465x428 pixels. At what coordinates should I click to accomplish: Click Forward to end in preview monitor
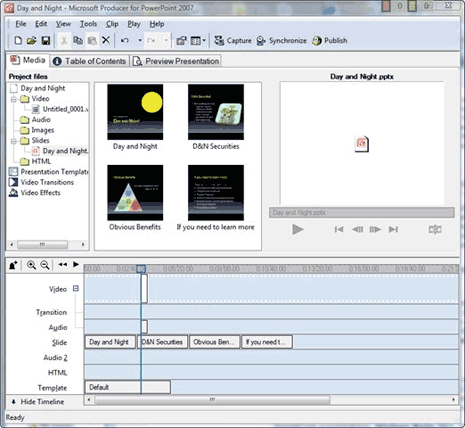click(x=393, y=229)
